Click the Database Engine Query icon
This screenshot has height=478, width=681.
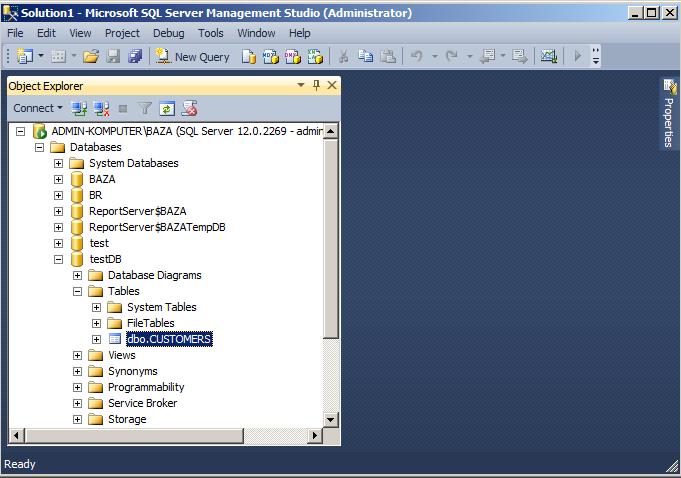coord(249,56)
